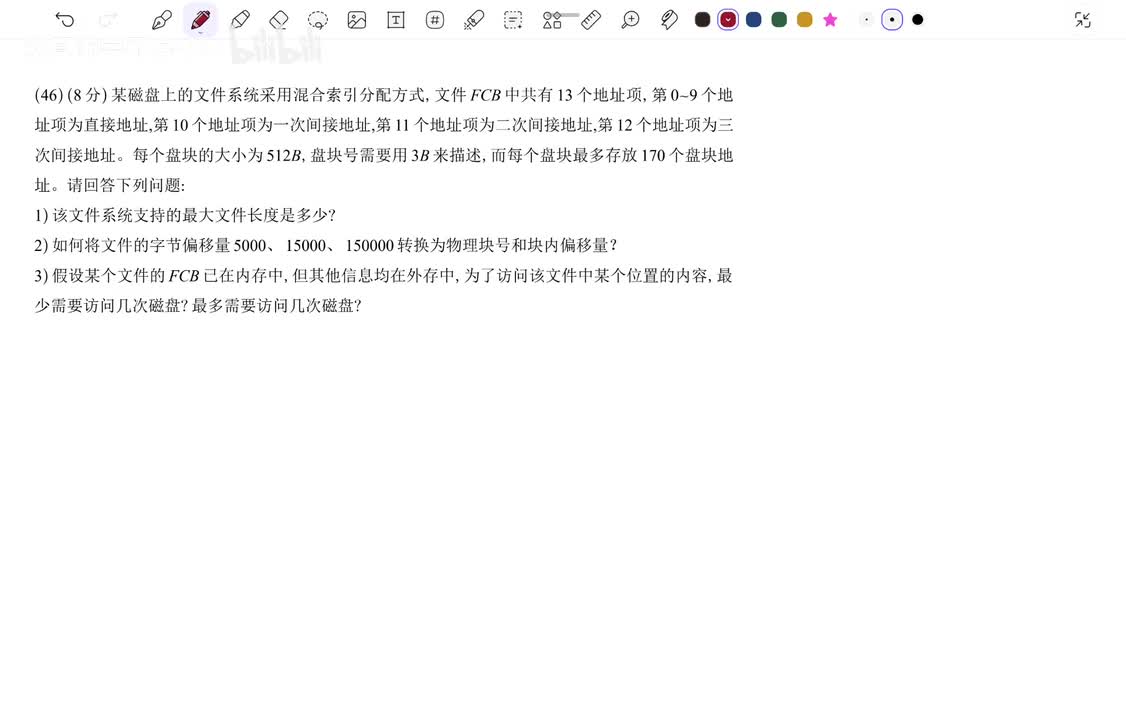Open the selected dark red color dropdown
Viewport: 1126px width, 720px height.
pyautogui.click(x=728, y=20)
